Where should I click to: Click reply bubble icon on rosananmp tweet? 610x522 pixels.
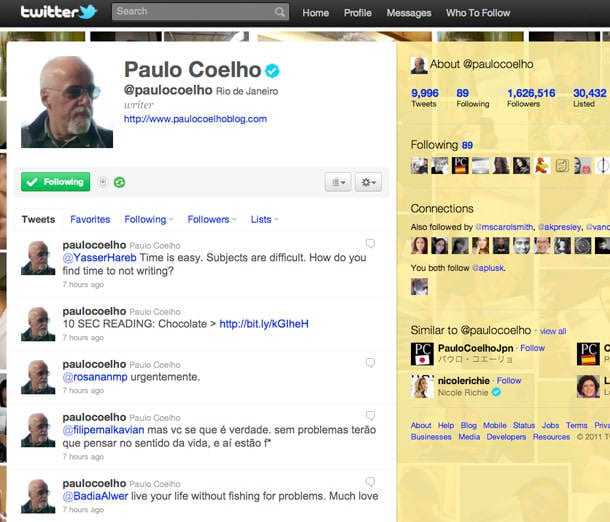[370, 363]
